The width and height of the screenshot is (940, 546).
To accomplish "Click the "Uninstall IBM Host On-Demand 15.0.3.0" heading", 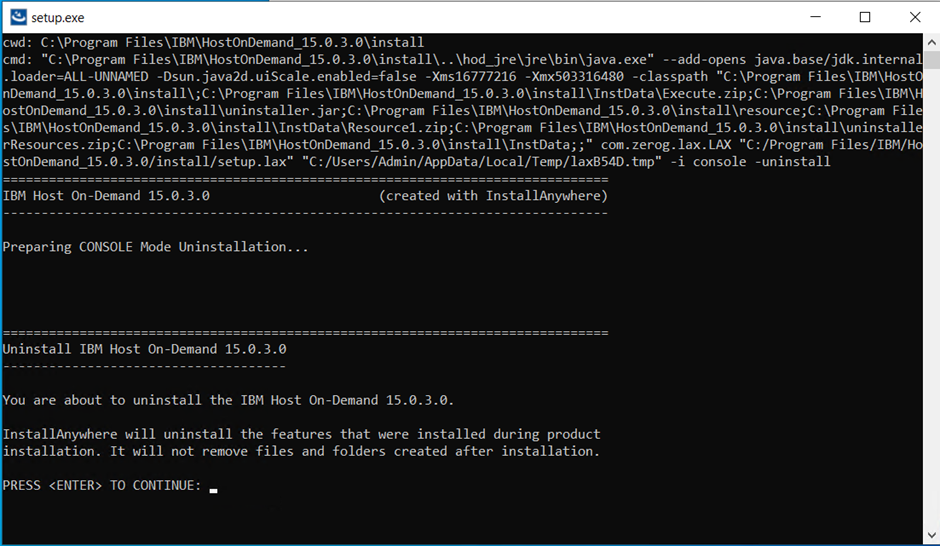I will click(144, 349).
